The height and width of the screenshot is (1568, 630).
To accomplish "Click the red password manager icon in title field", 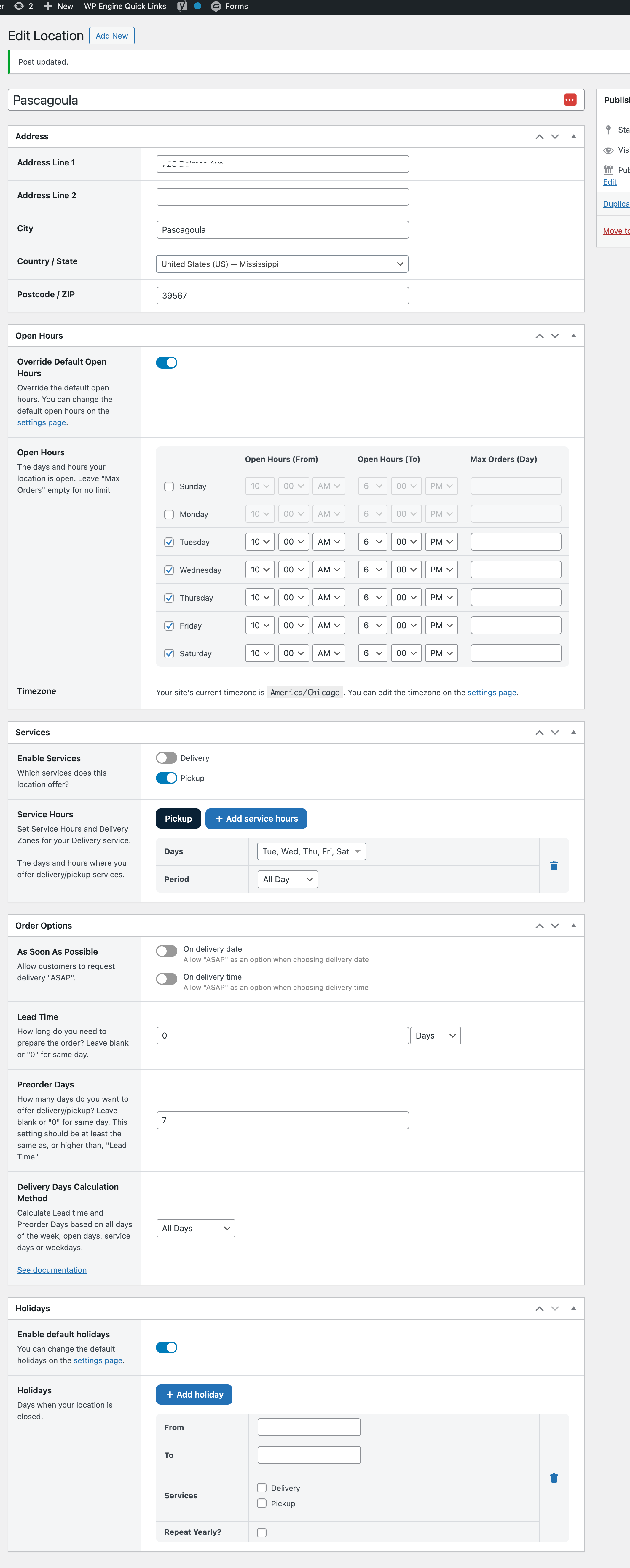I will [x=570, y=100].
